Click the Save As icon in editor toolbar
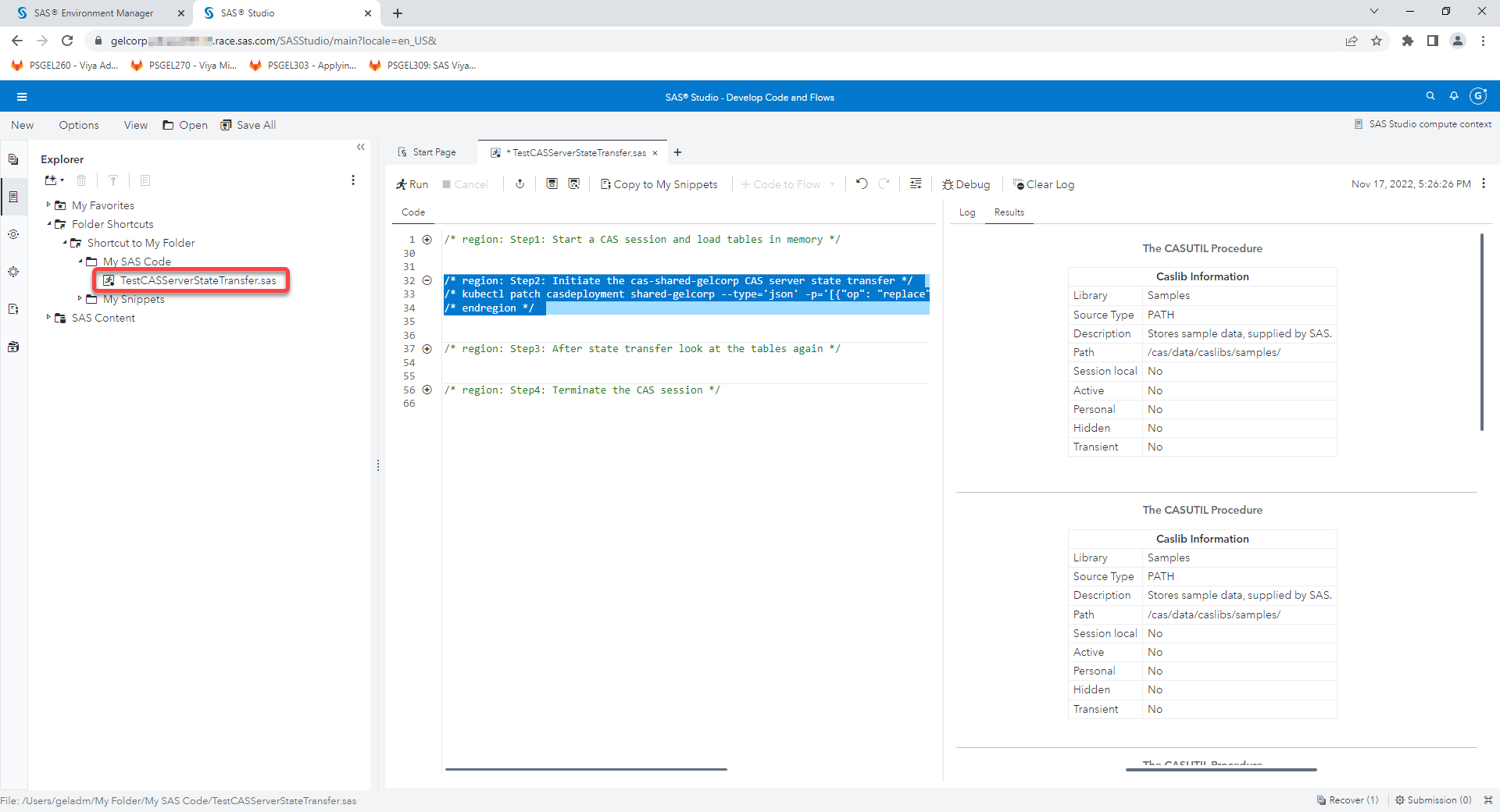Screen dimensions: 1500x812 [x=574, y=183]
